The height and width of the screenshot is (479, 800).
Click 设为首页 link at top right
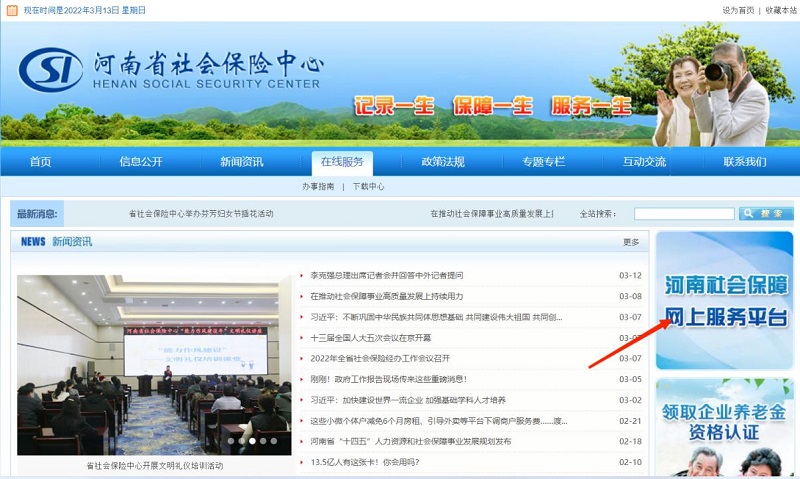[x=738, y=10]
